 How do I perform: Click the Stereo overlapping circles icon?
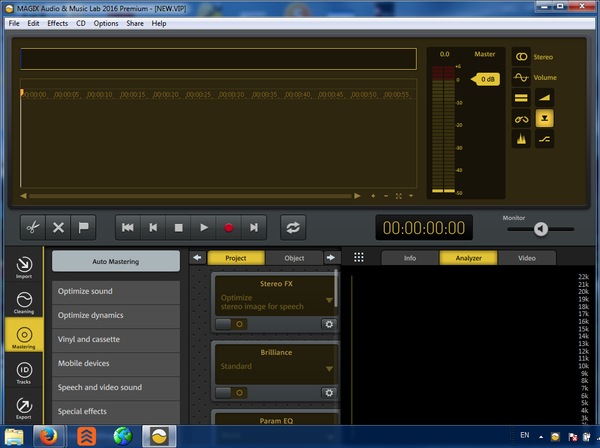(x=521, y=57)
